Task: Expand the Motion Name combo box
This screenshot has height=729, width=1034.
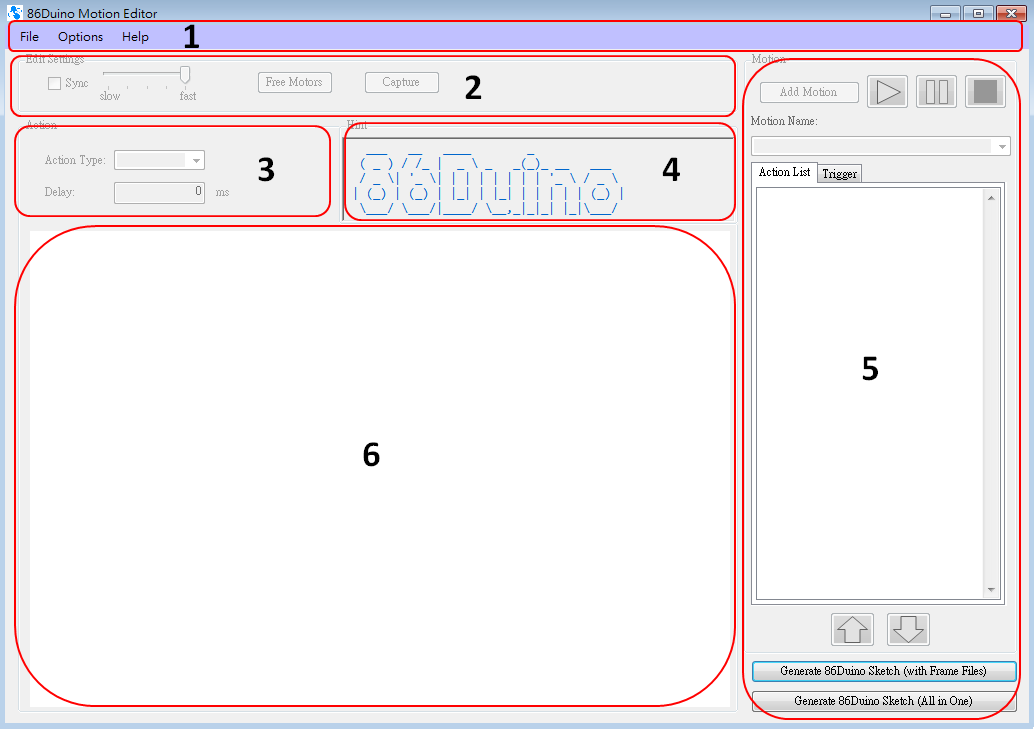Action: [x=880, y=146]
